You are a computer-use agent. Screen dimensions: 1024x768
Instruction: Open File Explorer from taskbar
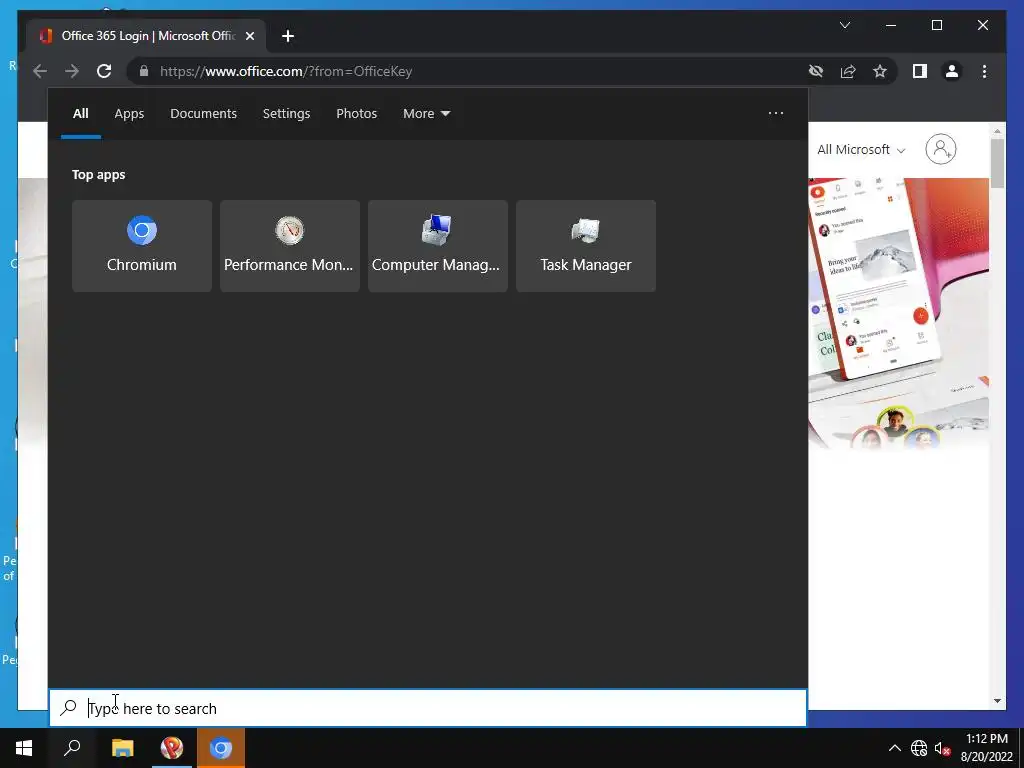122,748
